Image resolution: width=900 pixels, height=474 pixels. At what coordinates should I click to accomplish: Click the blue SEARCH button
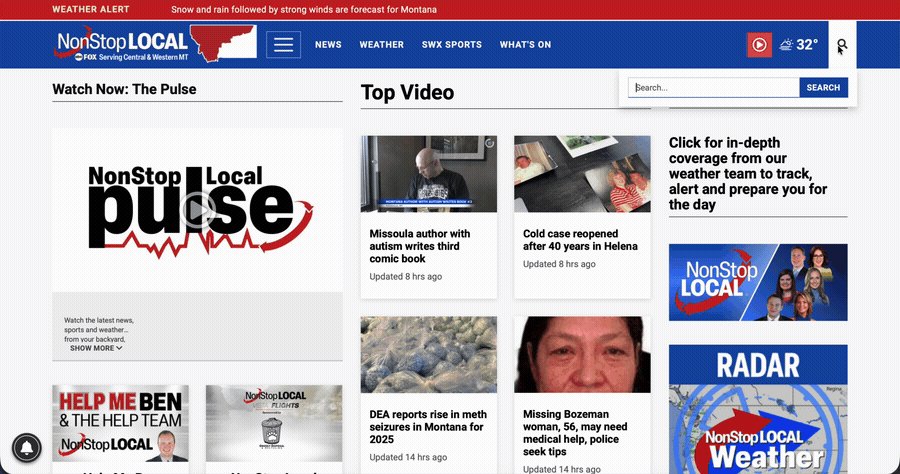[x=823, y=88]
